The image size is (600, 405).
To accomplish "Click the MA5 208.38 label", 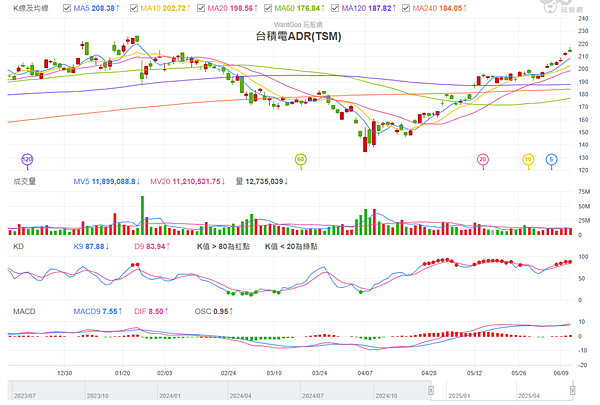I will 96,8.
